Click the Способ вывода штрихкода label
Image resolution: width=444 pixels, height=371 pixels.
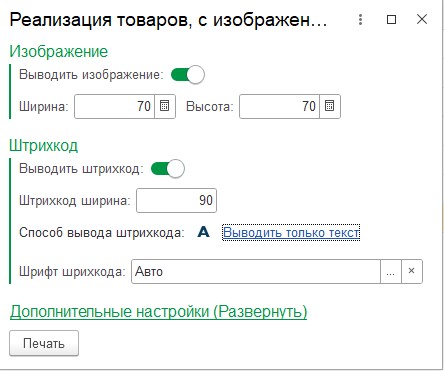(x=102, y=232)
